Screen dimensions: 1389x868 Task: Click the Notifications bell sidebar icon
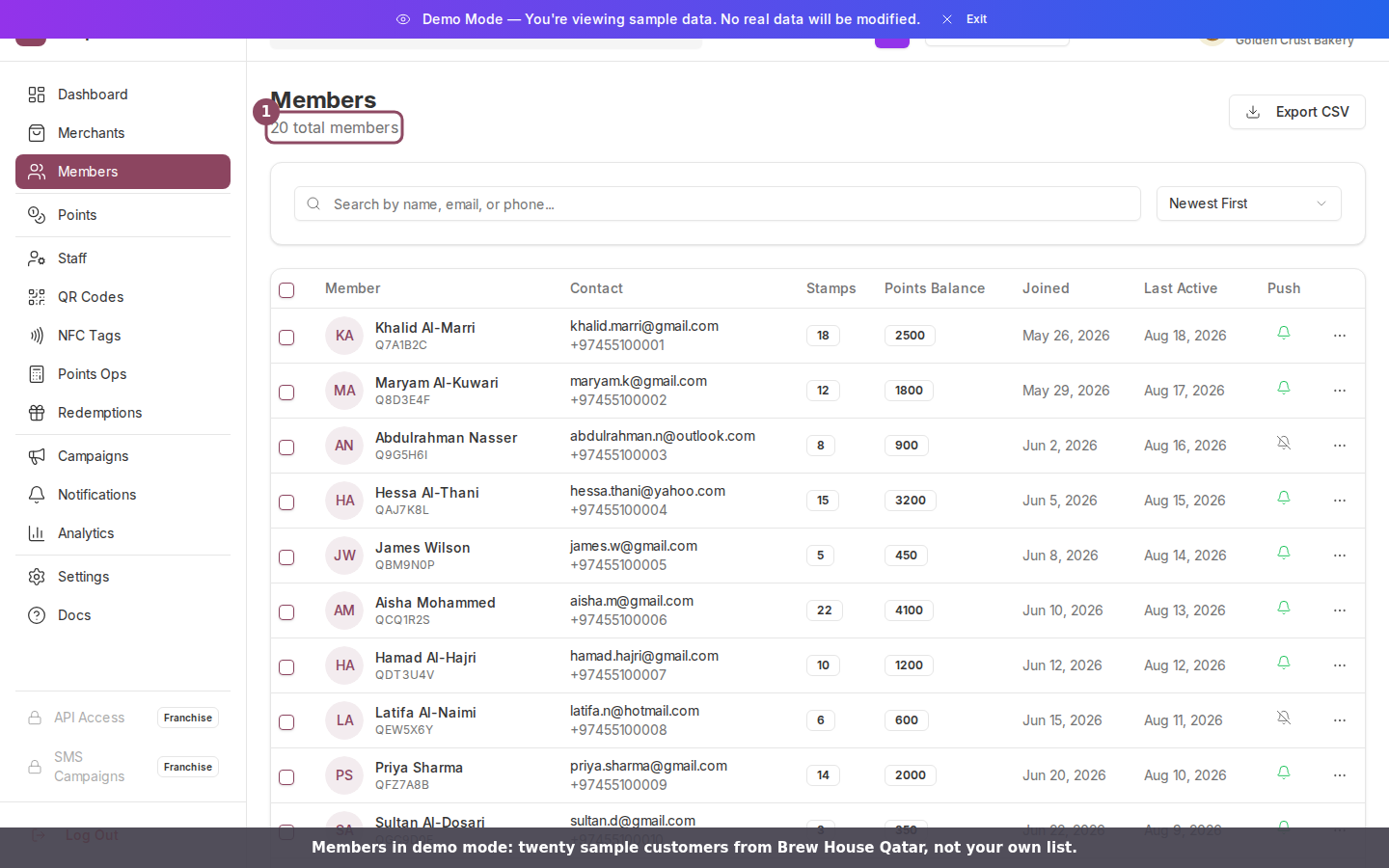tap(37, 495)
